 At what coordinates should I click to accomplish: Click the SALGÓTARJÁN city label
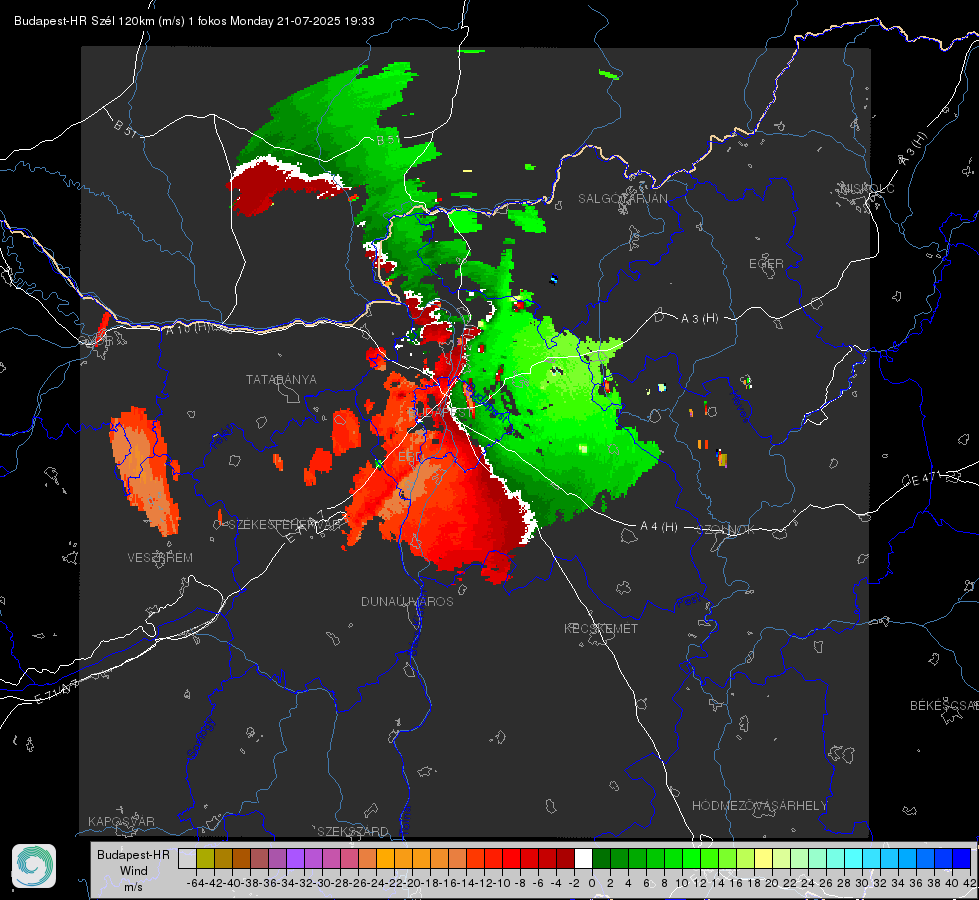622,199
